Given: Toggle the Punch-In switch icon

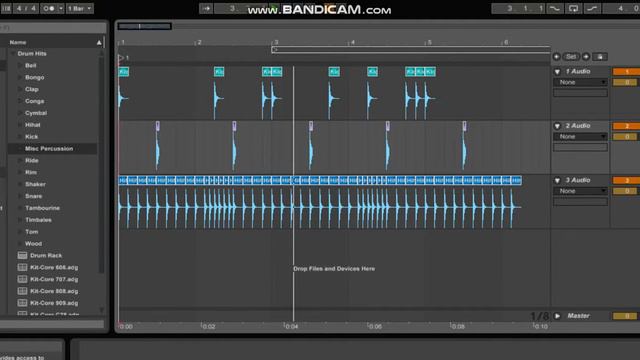Looking at the screenshot, I should [555, 8].
